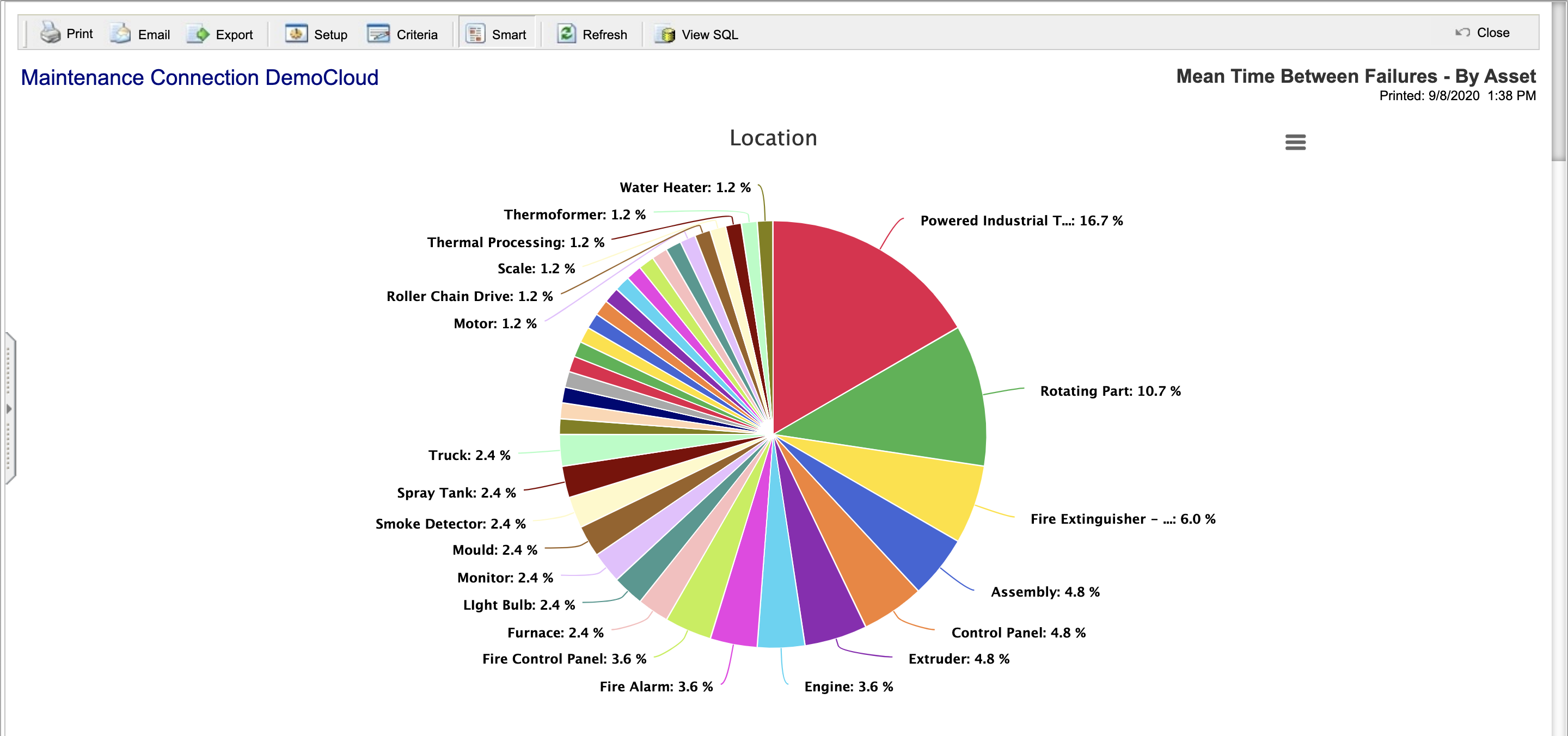Viewport: 1568px width, 736px height.
Task: Click the Water Heater 1.2 % label
Action: click(x=685, y=187)
